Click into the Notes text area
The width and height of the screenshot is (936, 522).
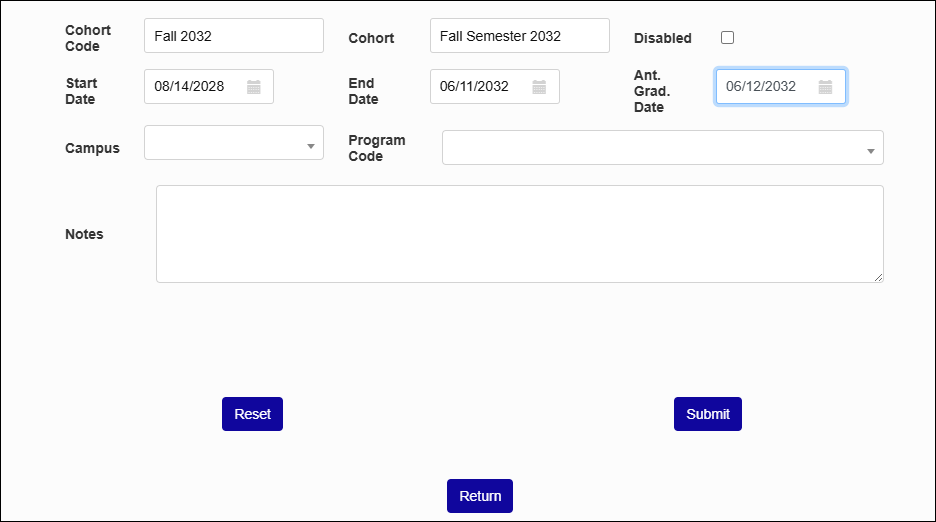click(520, 234)
